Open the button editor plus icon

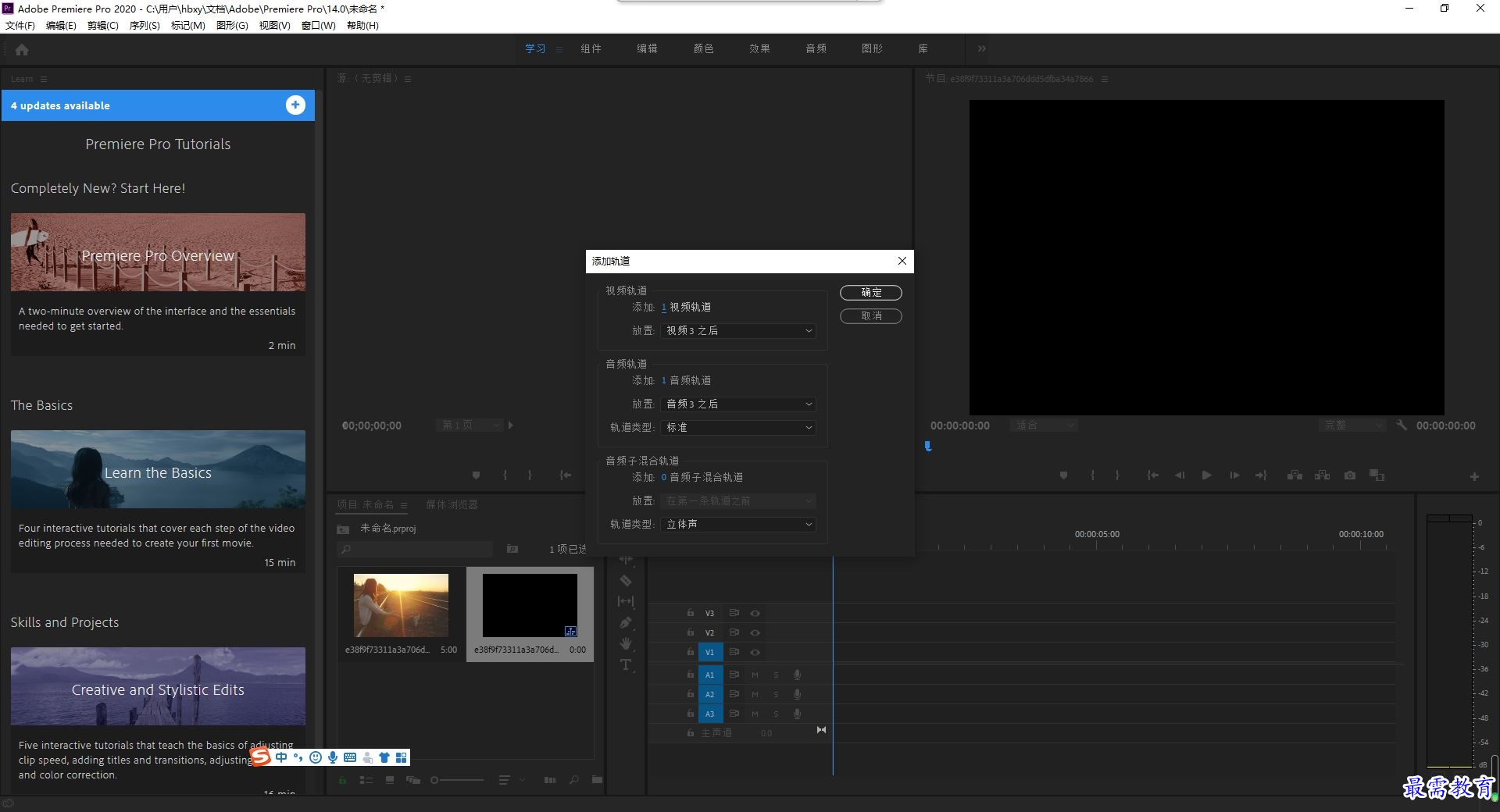[1474, 476]
